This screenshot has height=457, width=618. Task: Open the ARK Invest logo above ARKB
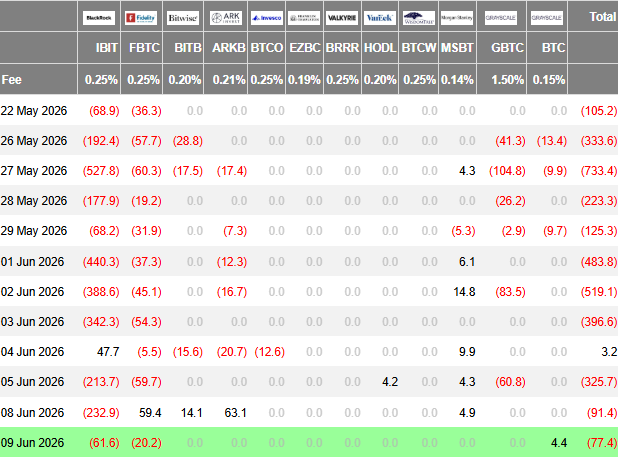[x=226, y=18]
